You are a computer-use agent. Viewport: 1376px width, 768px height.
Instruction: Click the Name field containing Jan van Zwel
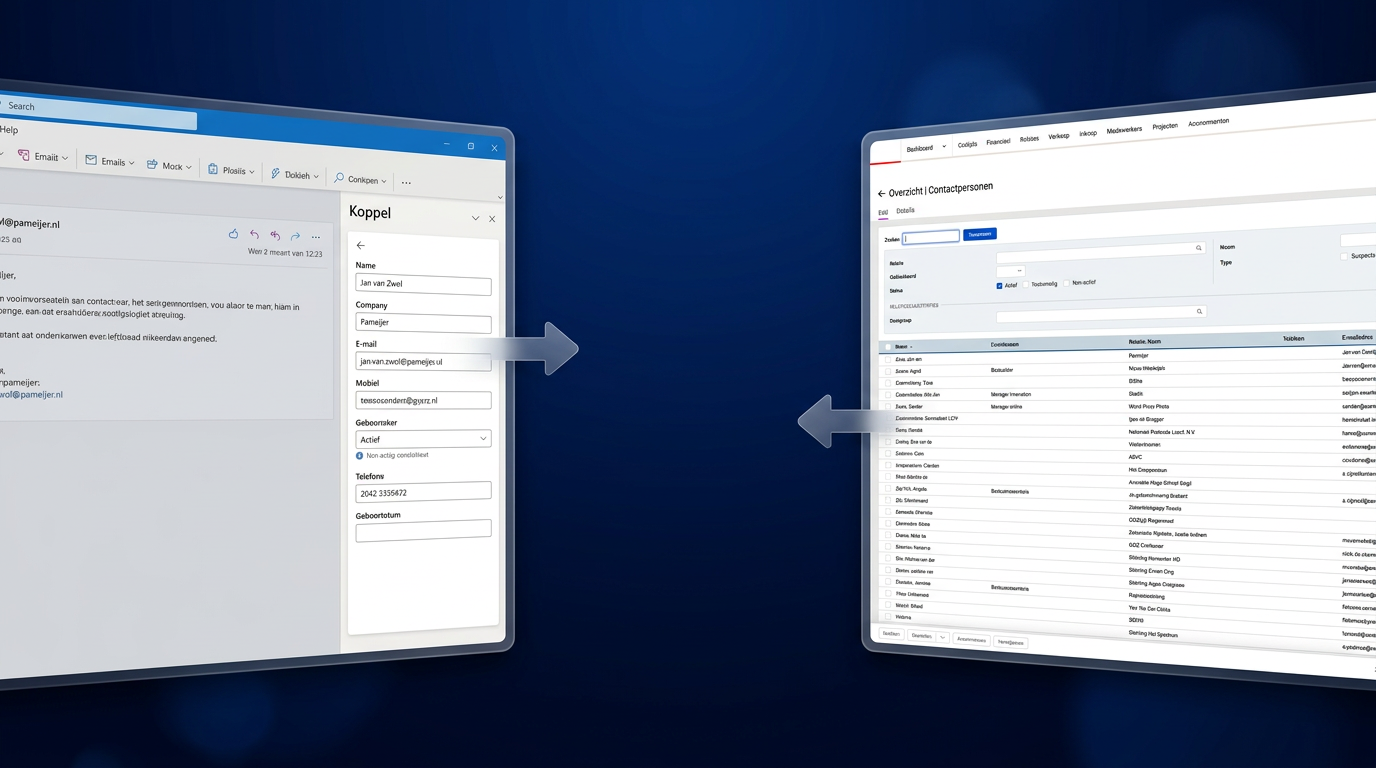423,284
